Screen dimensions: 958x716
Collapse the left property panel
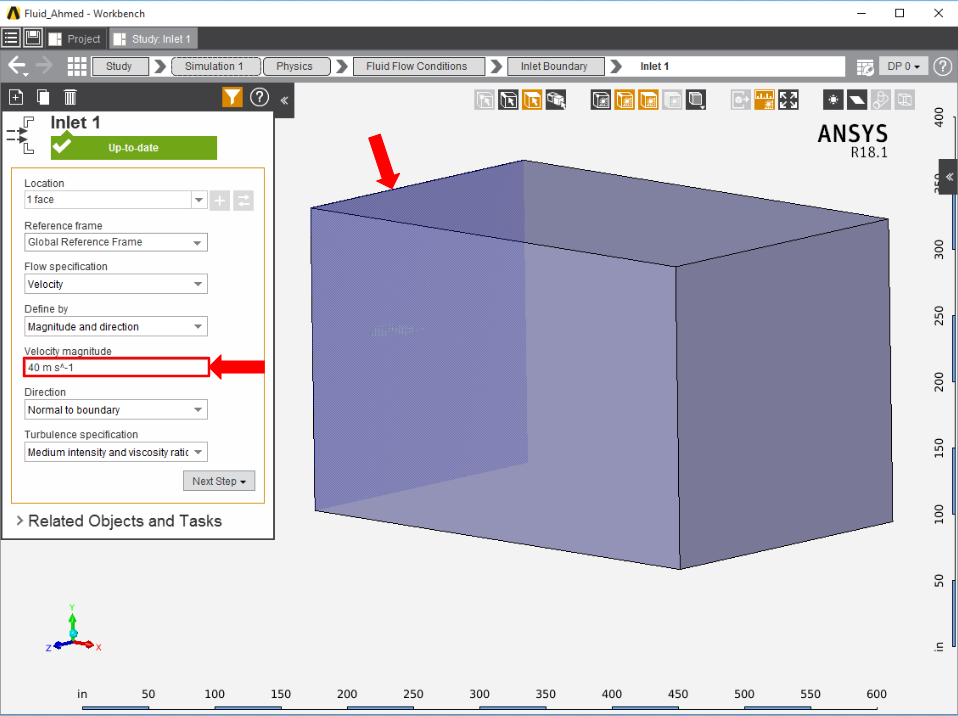coord(284,100)
